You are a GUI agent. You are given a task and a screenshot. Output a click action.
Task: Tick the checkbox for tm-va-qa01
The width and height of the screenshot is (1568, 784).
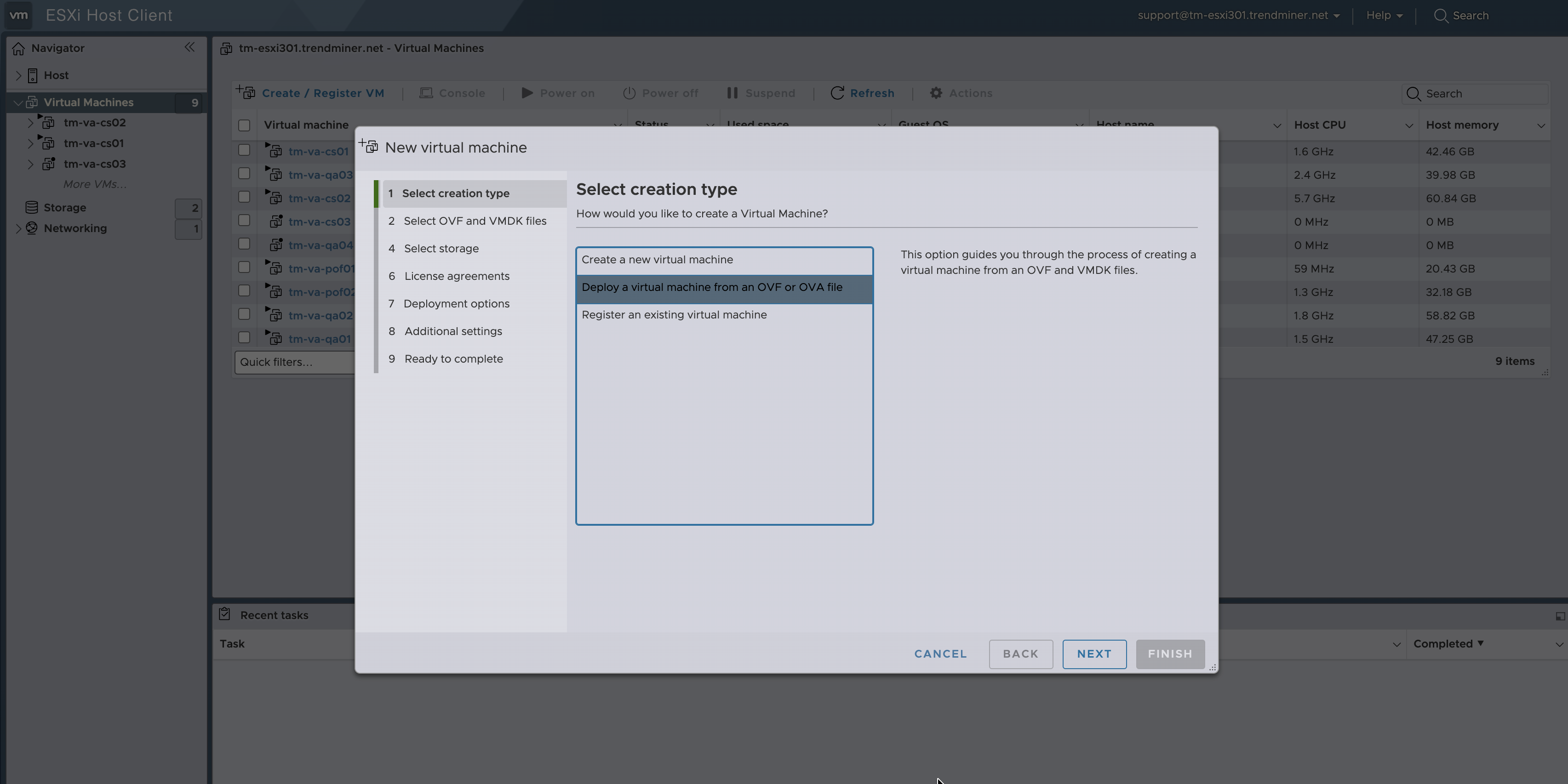pyautogui.click(x=244, y=338)
